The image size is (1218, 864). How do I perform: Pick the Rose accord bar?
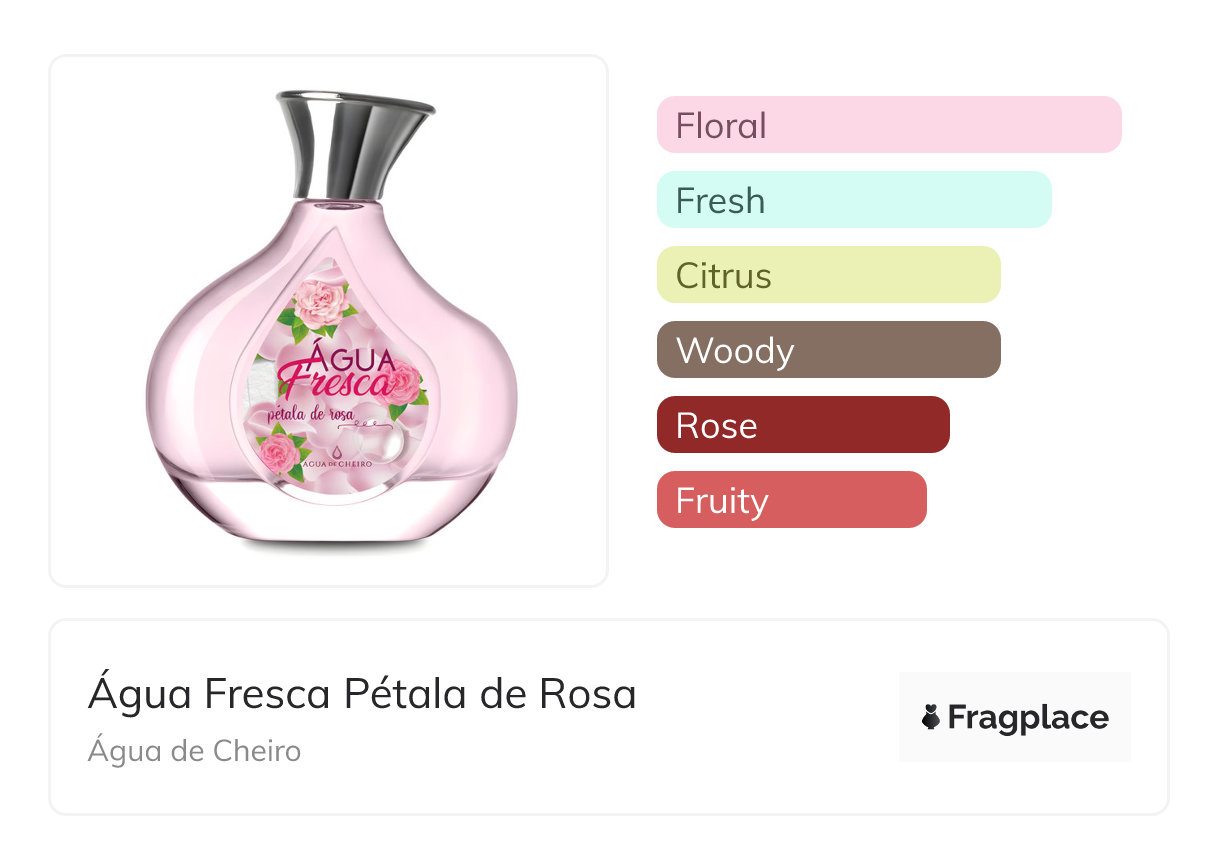[802, 425]
